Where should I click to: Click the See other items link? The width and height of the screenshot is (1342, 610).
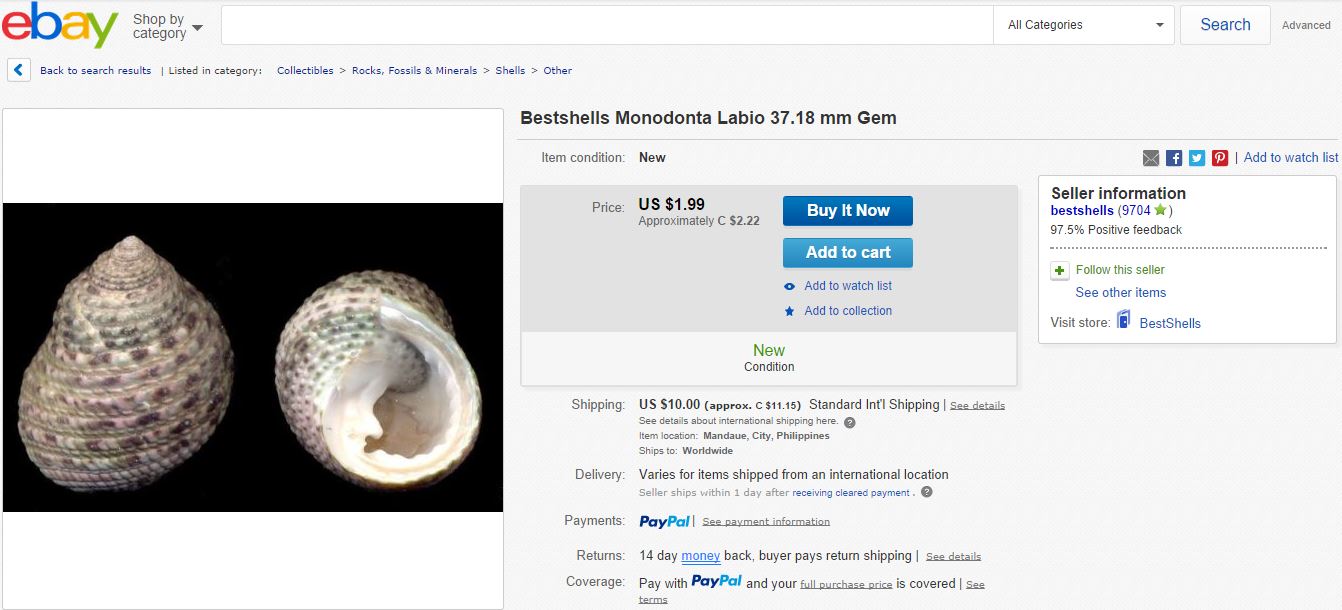1120,292
